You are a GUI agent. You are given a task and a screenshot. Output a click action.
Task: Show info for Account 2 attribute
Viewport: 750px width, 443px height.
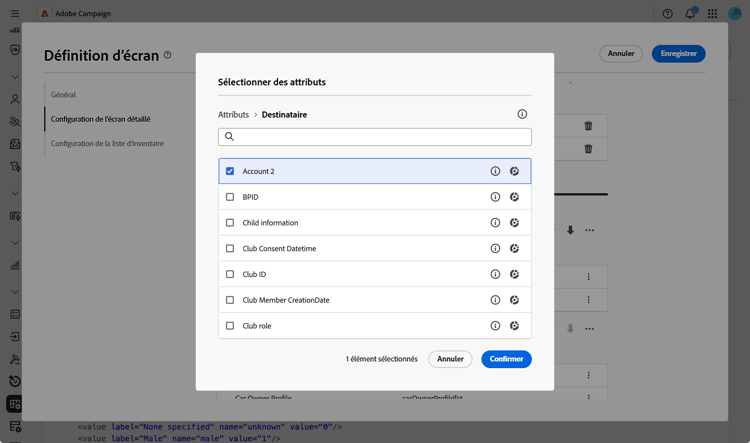click(495, 171)
